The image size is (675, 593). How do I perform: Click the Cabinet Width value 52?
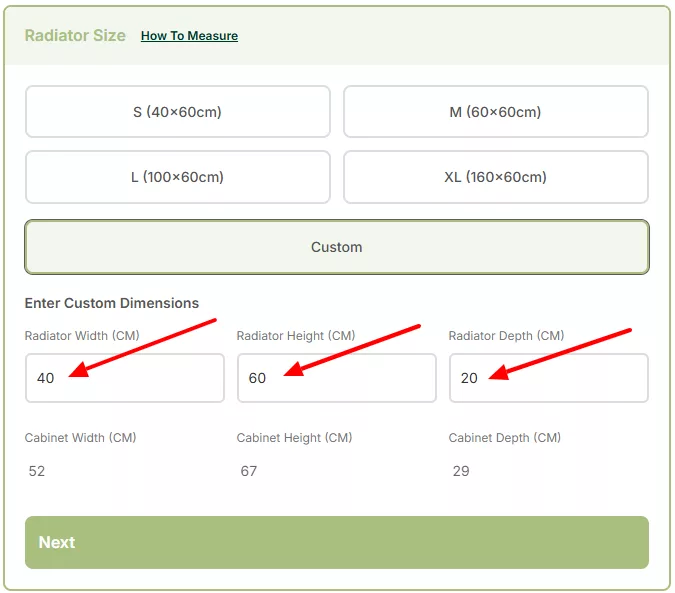37,471
